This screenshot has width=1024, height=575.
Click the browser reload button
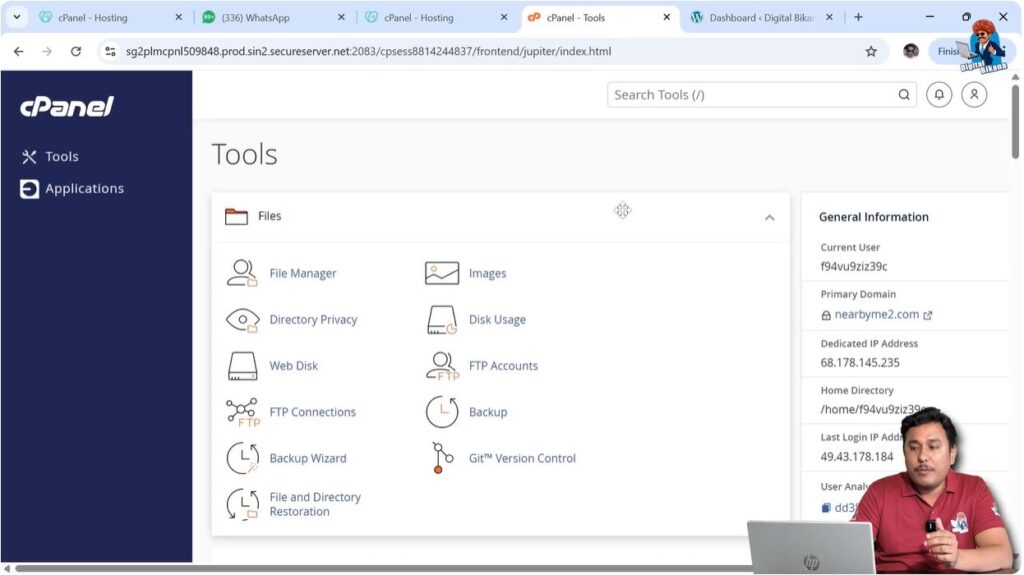coord(76,52)
